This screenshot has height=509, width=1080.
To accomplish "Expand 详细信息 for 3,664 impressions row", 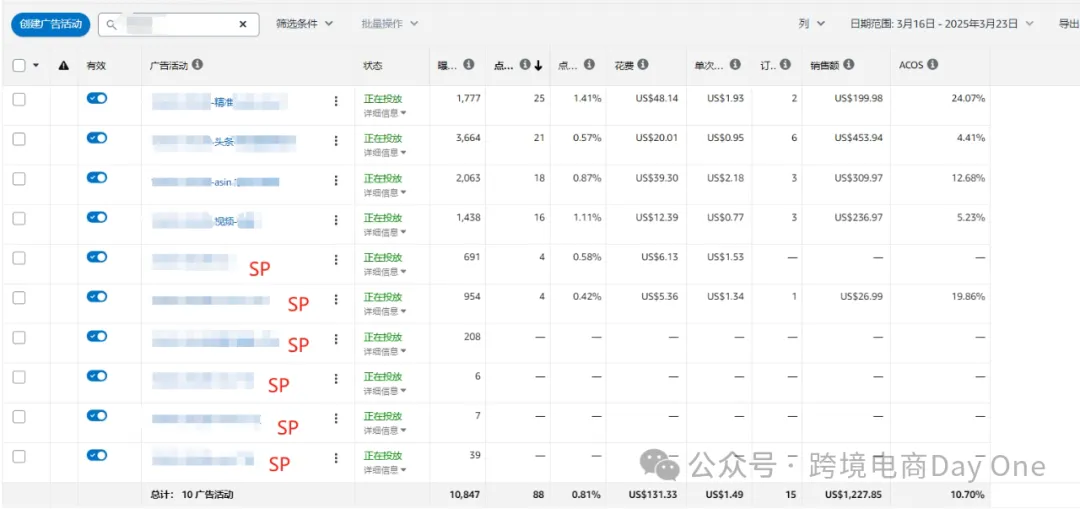I will coord(385,152).
